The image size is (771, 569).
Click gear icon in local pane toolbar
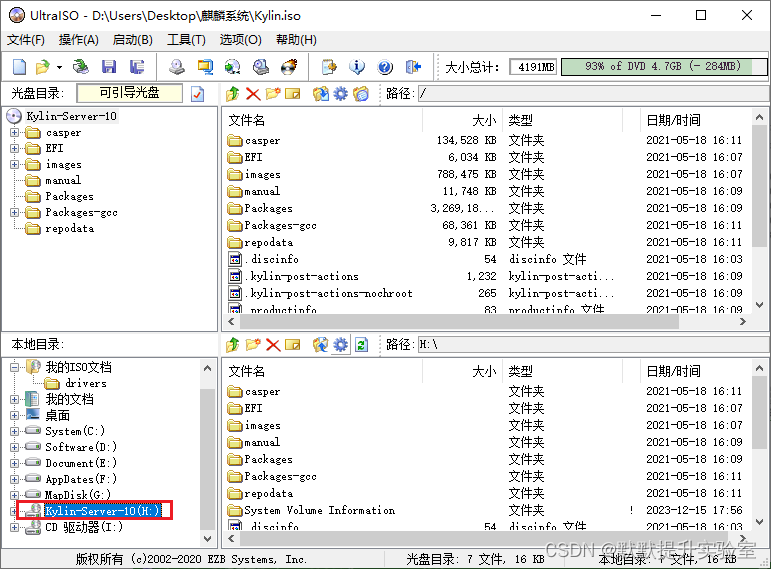tap(340, 345)
